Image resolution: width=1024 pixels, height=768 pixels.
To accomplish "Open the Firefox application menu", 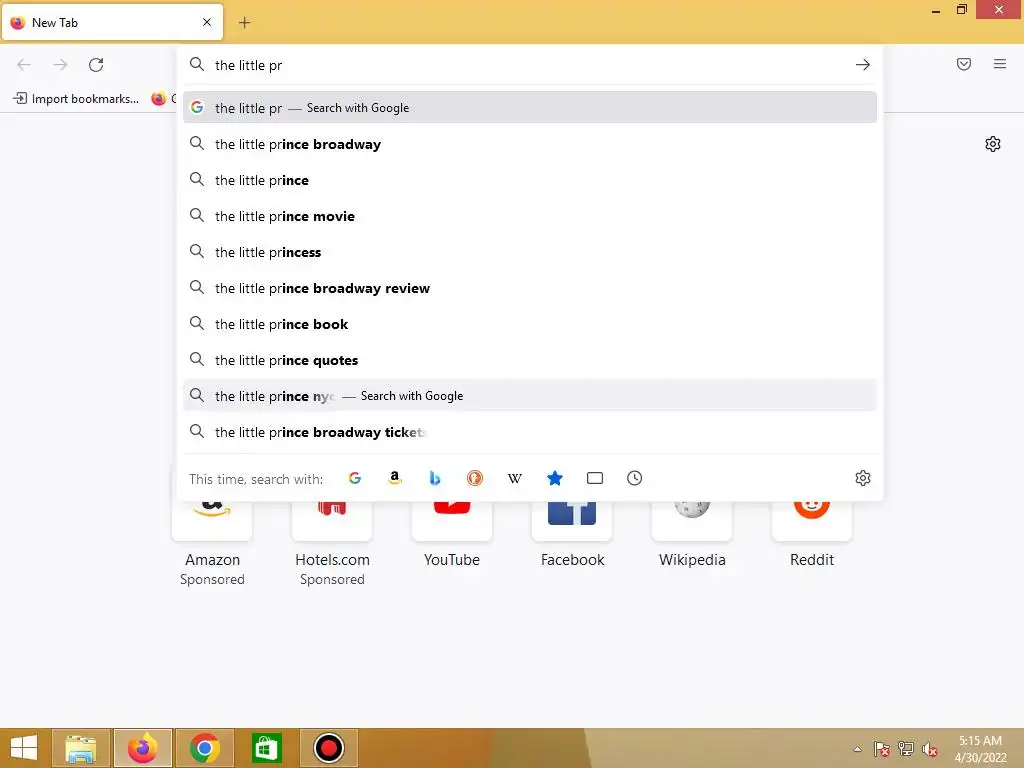I will click(1000, 64).
